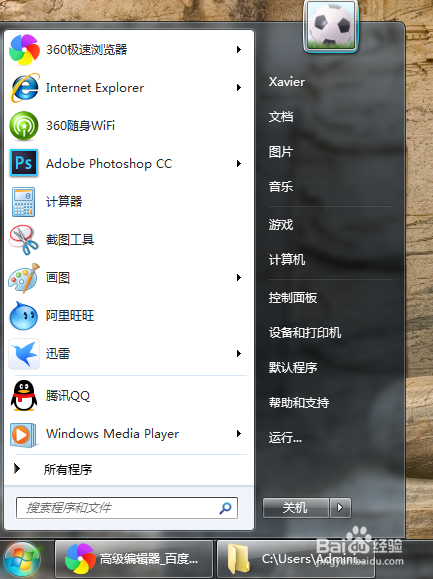Viewport: 433px width, 579px height.
Task: Open the 360随身WiFi icon
Action: [x=24, y=126]
